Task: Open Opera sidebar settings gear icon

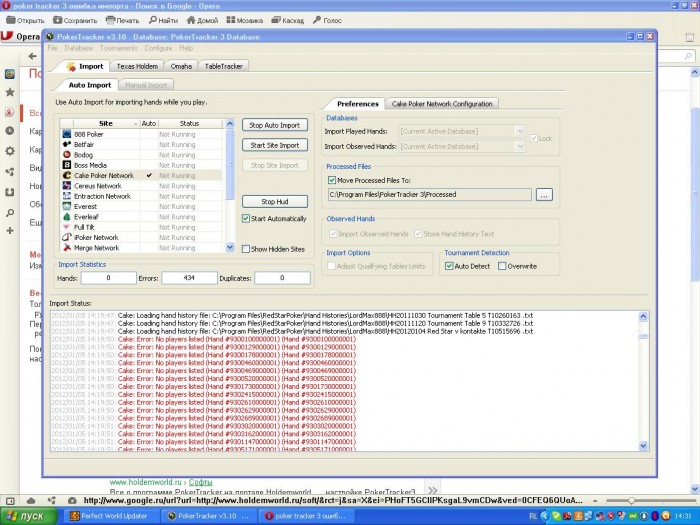Action: [x=9, y=151]
